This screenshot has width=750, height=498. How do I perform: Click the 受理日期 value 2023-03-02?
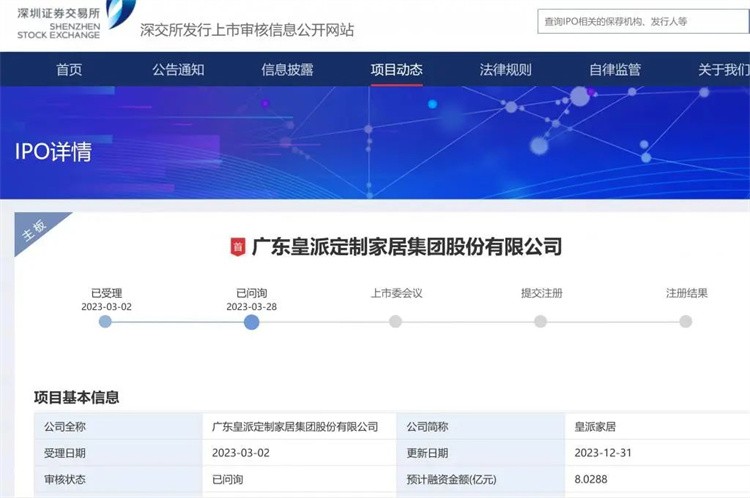click(x=241, y=453)
